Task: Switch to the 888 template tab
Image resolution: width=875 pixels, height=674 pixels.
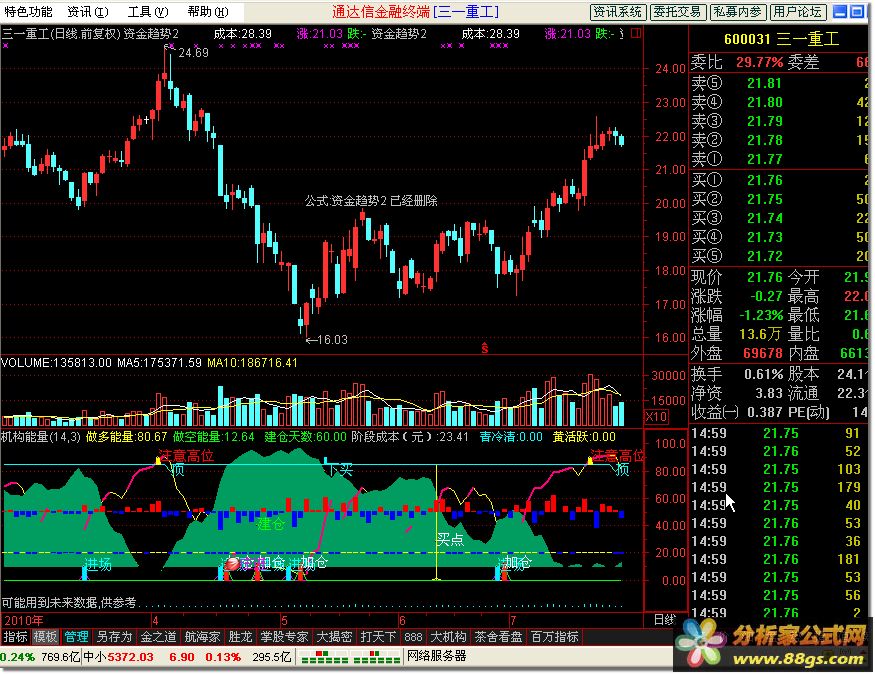Action: (414, 637)
